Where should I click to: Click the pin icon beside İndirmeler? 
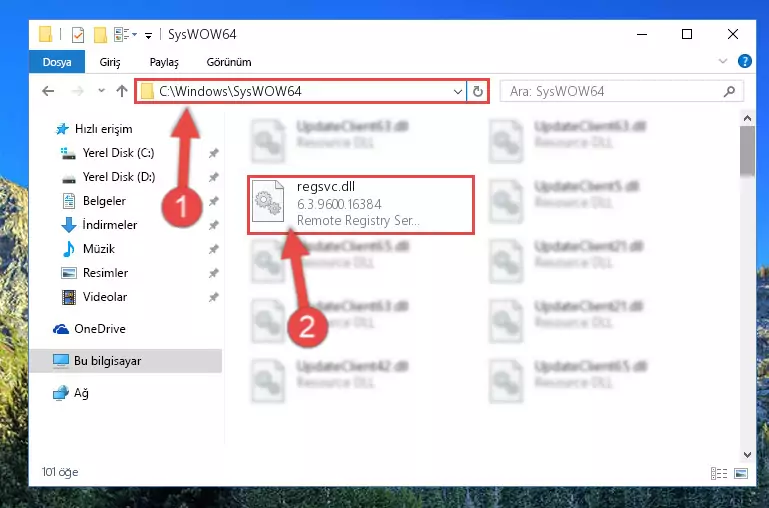click(213, 226)
